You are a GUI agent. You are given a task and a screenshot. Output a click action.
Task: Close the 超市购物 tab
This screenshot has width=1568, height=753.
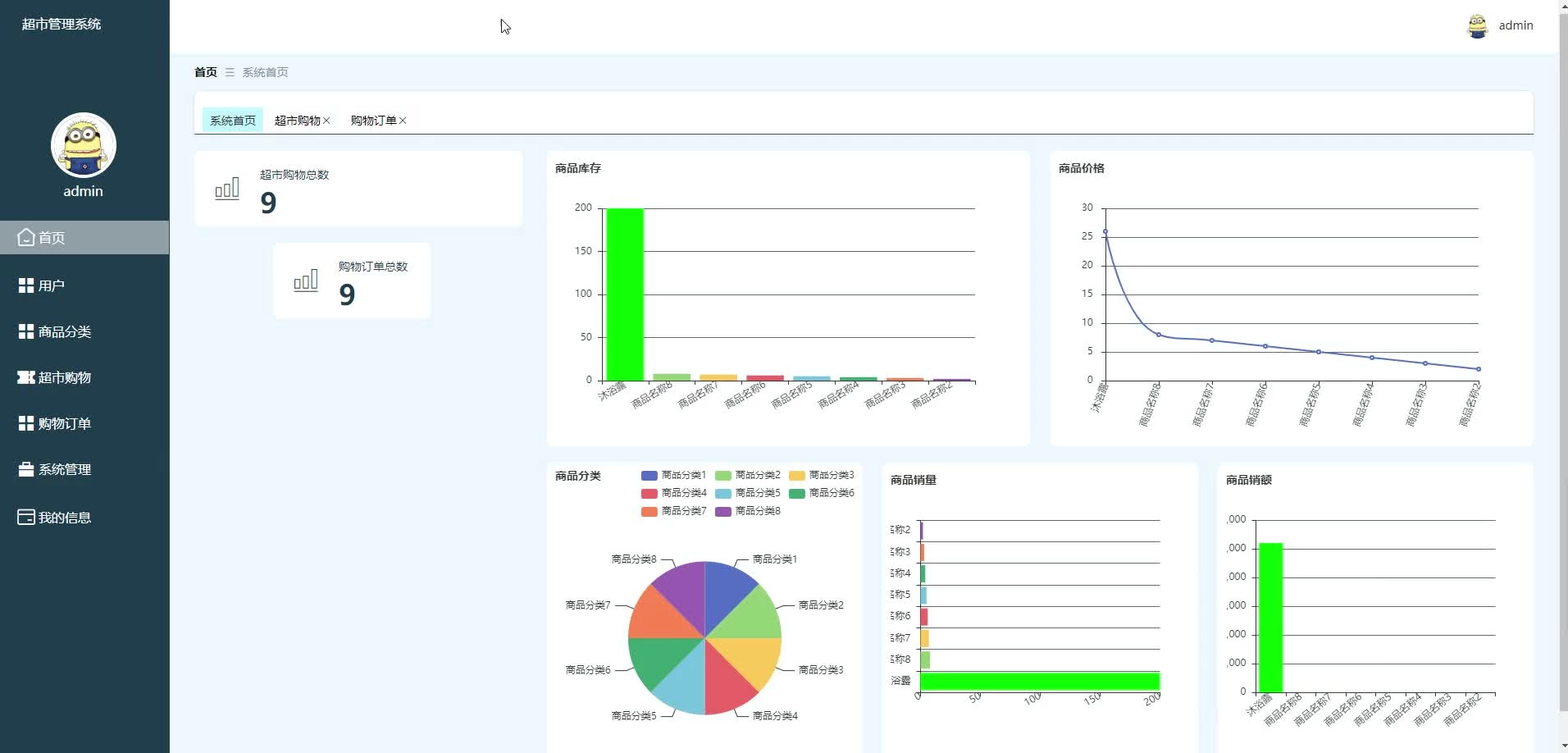[x=326, y=121]
